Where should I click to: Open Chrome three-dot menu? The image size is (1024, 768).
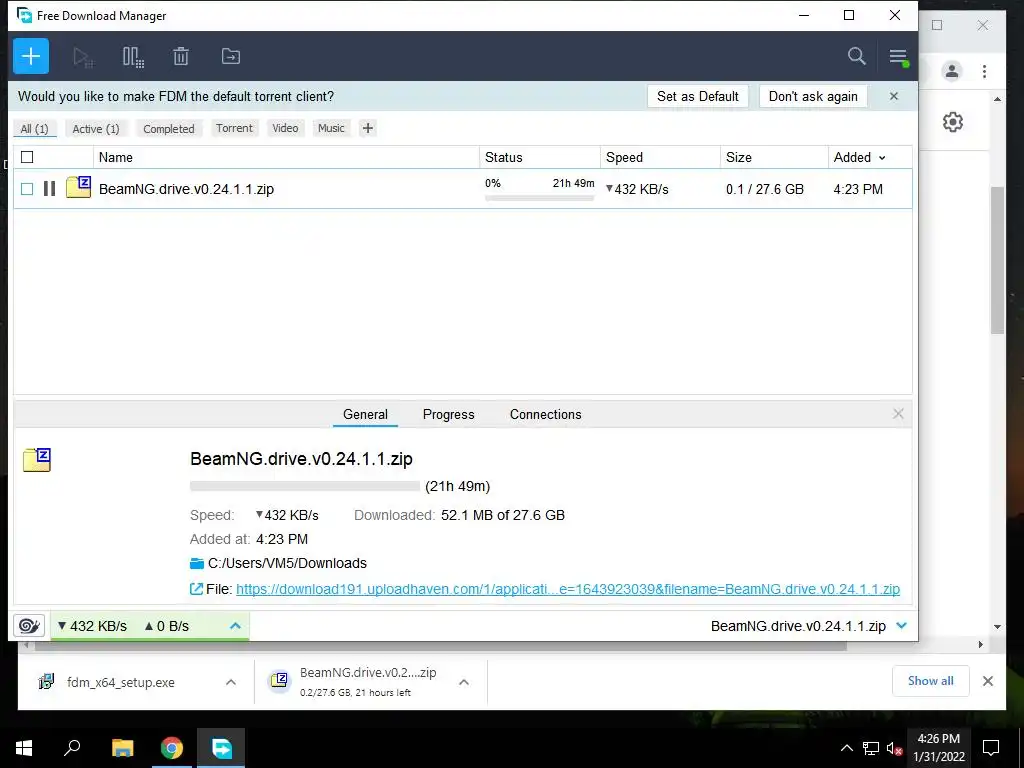(985, 71)
